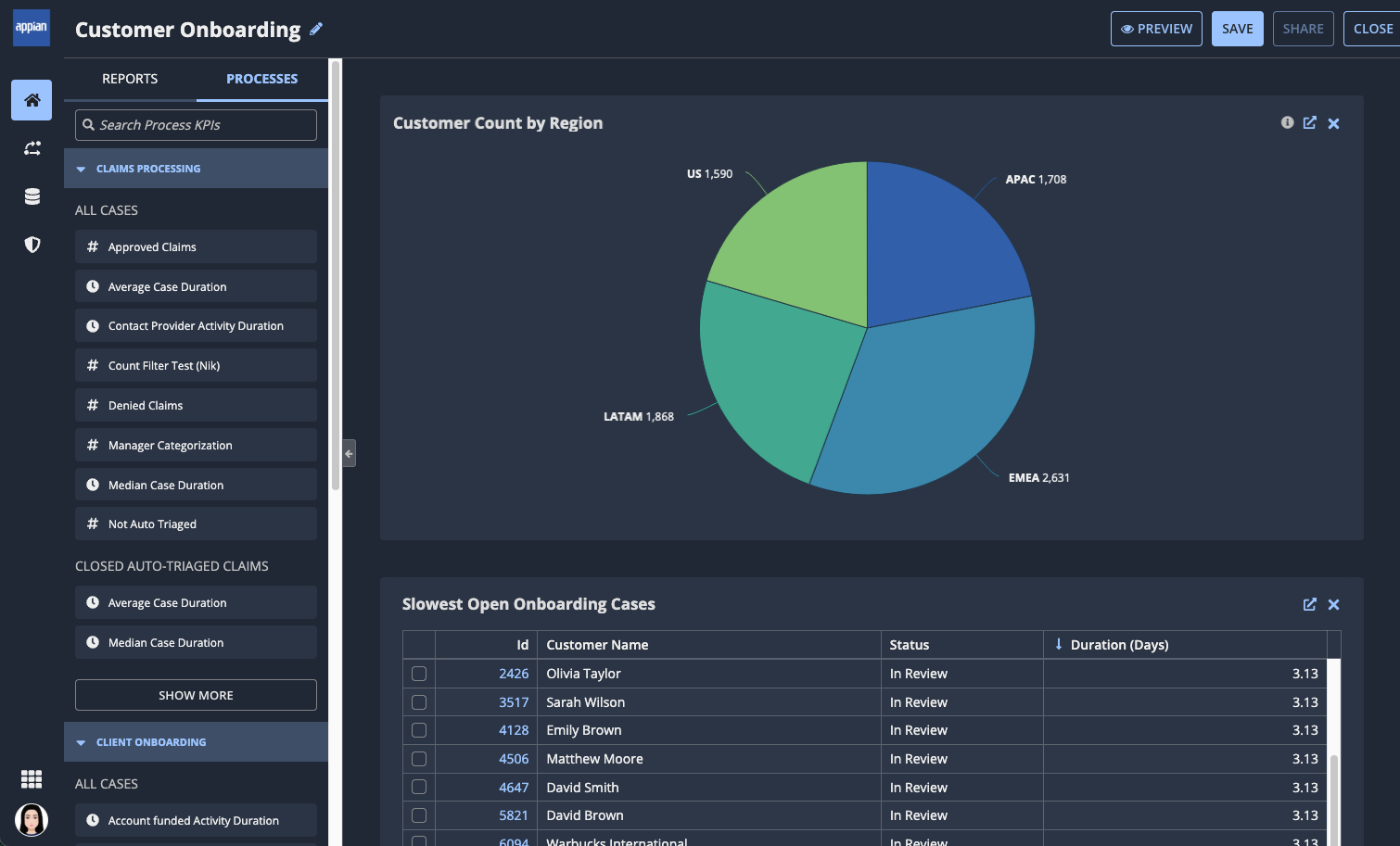Click the Share button

click(1303, 29)
